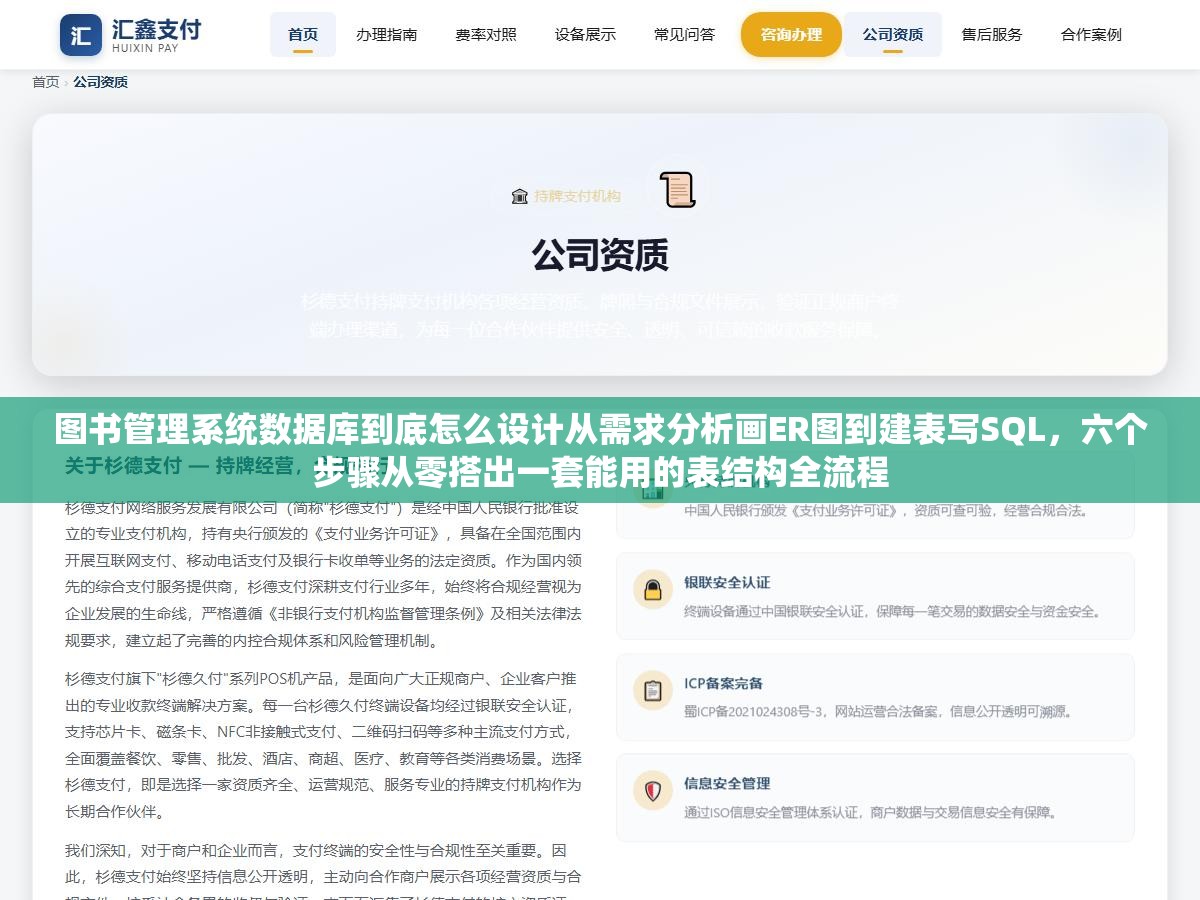Click the 银联安全认证 description text

(x=893, y=611)
